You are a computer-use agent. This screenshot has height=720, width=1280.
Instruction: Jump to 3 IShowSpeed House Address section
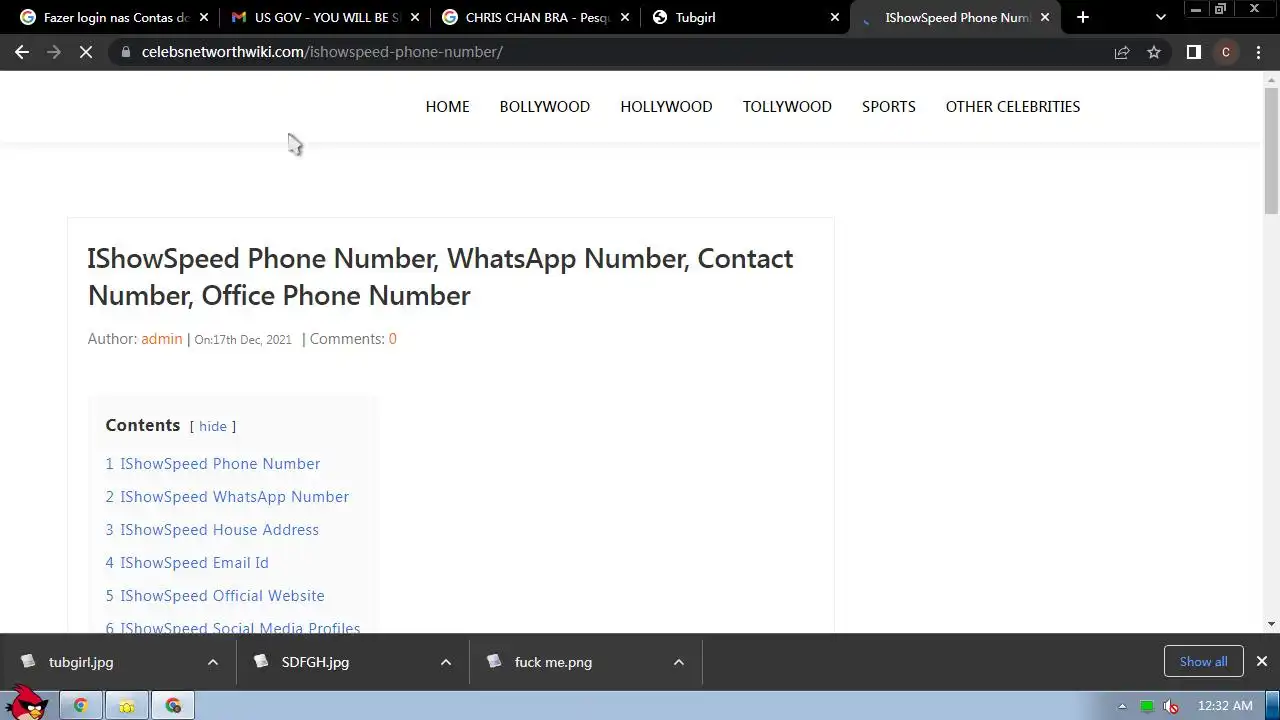[x=212, y=530]
